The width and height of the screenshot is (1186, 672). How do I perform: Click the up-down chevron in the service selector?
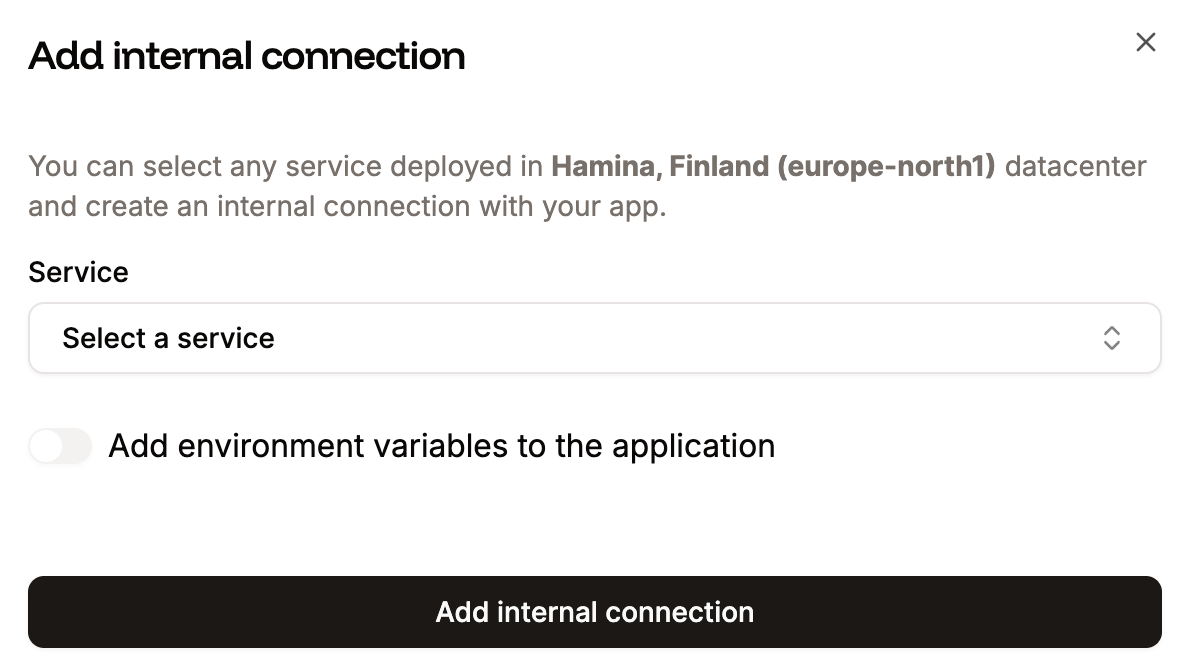click(x=1111, y=338)
